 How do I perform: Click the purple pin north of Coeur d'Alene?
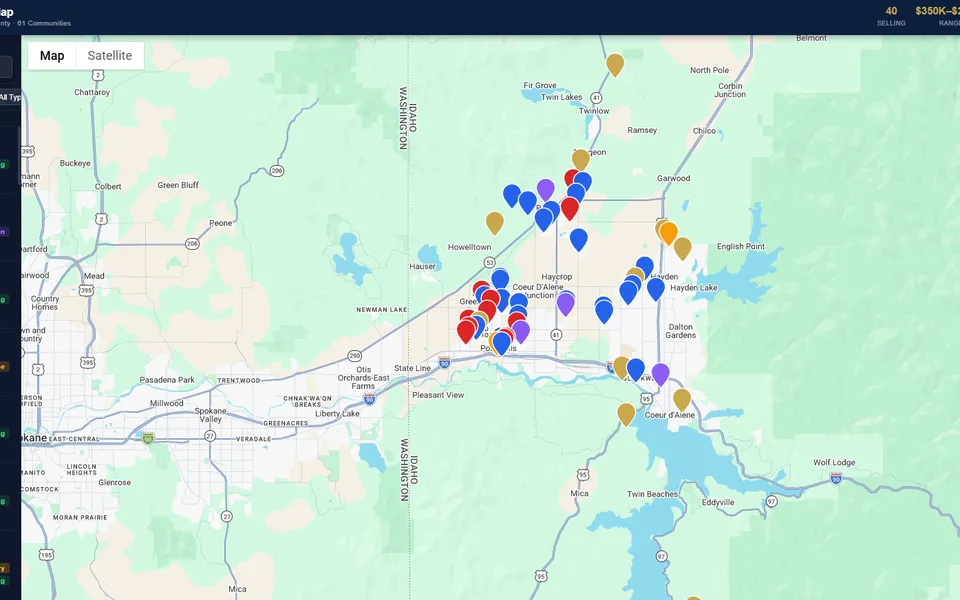click(x=660, y=374)
